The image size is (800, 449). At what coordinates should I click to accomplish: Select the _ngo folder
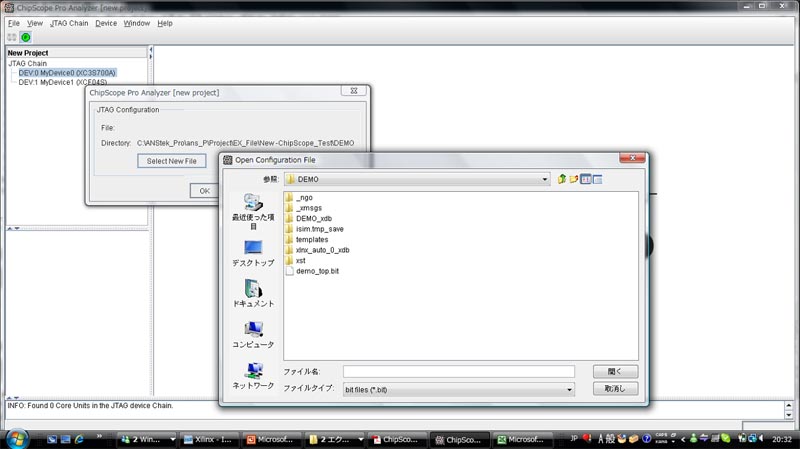pos(299,197)
